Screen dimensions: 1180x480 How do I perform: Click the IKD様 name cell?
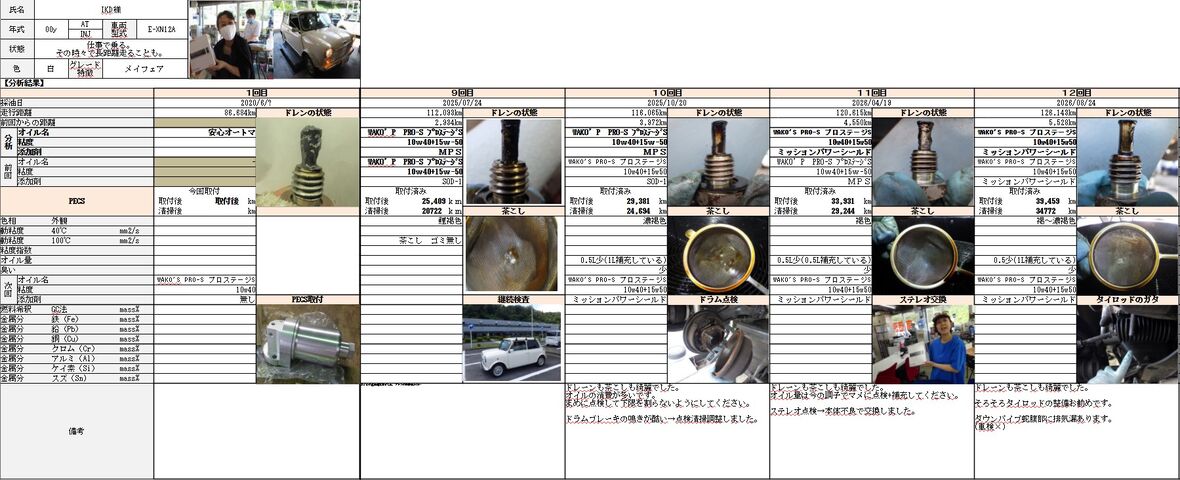pyautogui.click(x=111, y=10)
